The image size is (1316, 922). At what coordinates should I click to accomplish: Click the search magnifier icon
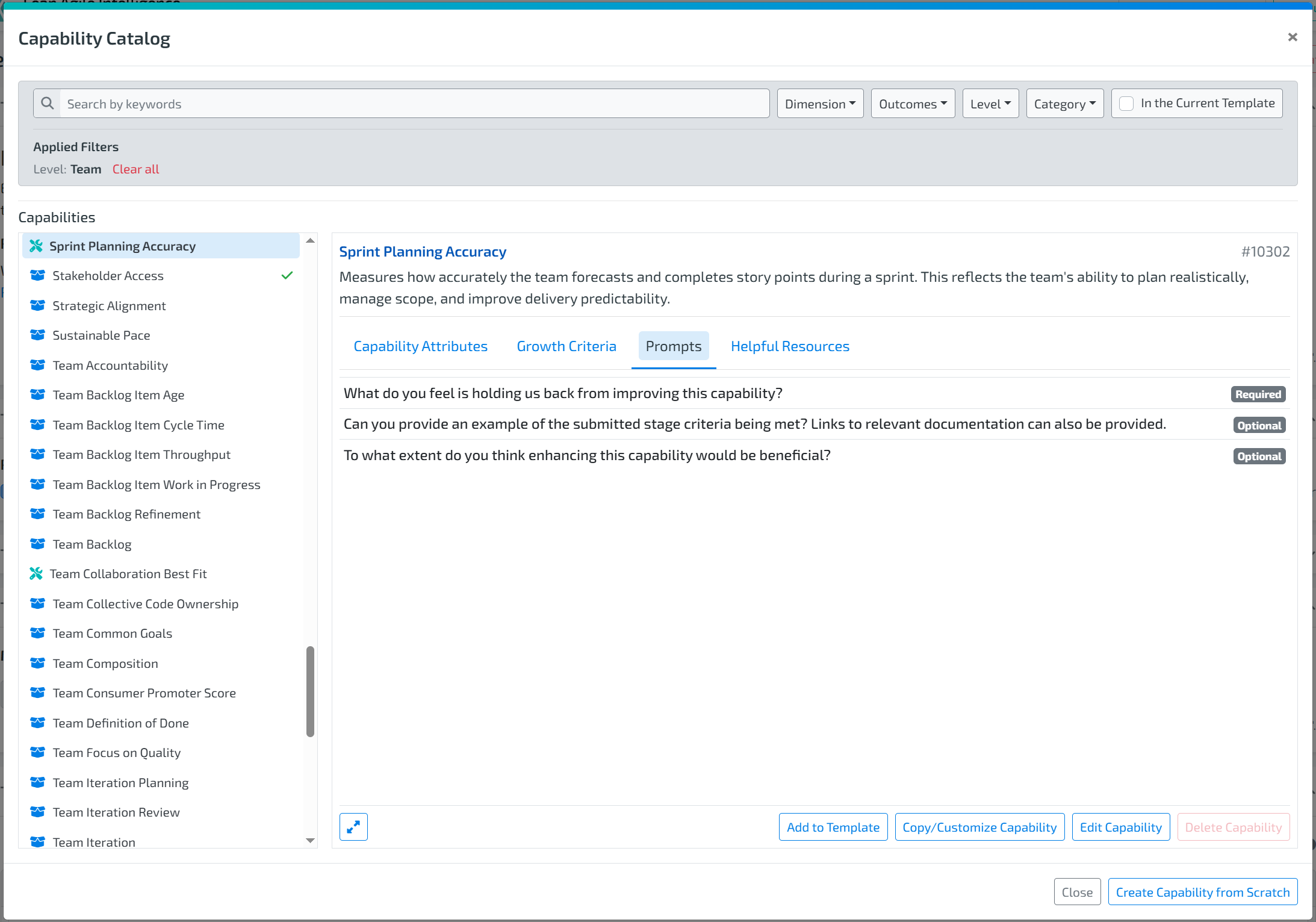pos(47,104)
